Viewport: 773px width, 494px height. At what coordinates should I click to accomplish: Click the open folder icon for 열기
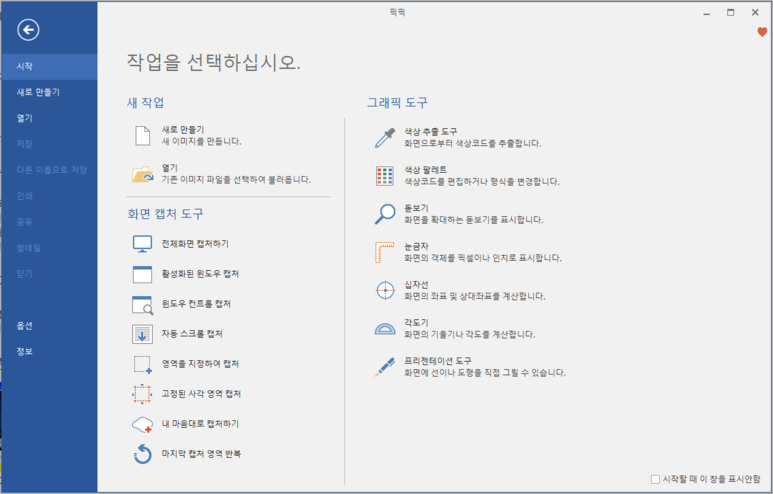[x=142, y=174]
